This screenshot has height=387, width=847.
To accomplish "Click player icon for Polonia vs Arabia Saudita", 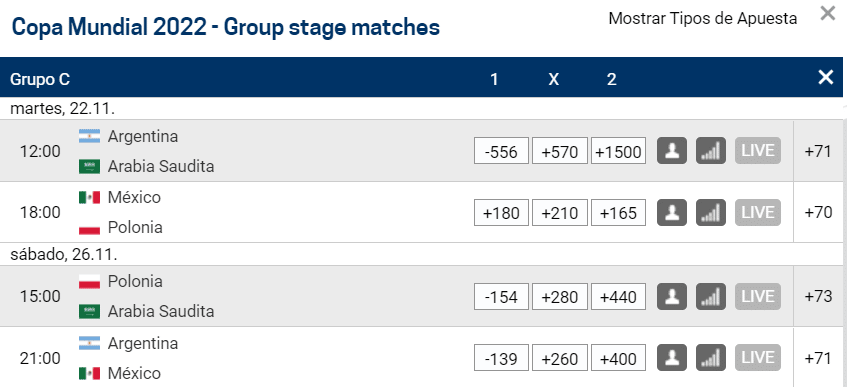I will coord(672,297).
